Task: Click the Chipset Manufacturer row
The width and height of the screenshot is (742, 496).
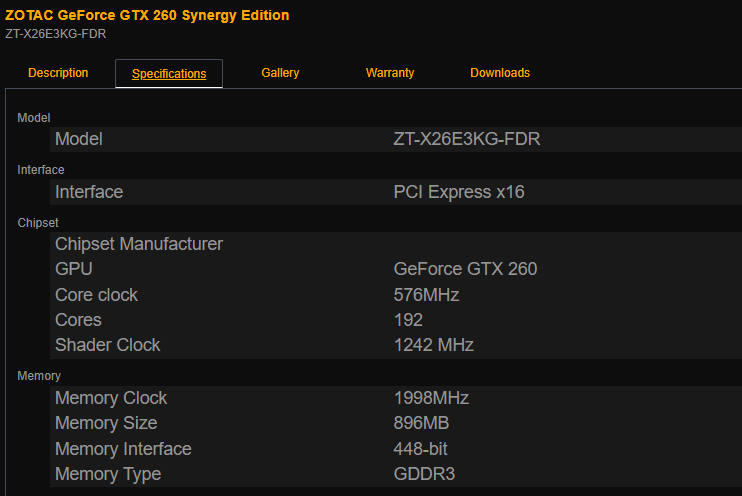Action: tap(139, 244)
